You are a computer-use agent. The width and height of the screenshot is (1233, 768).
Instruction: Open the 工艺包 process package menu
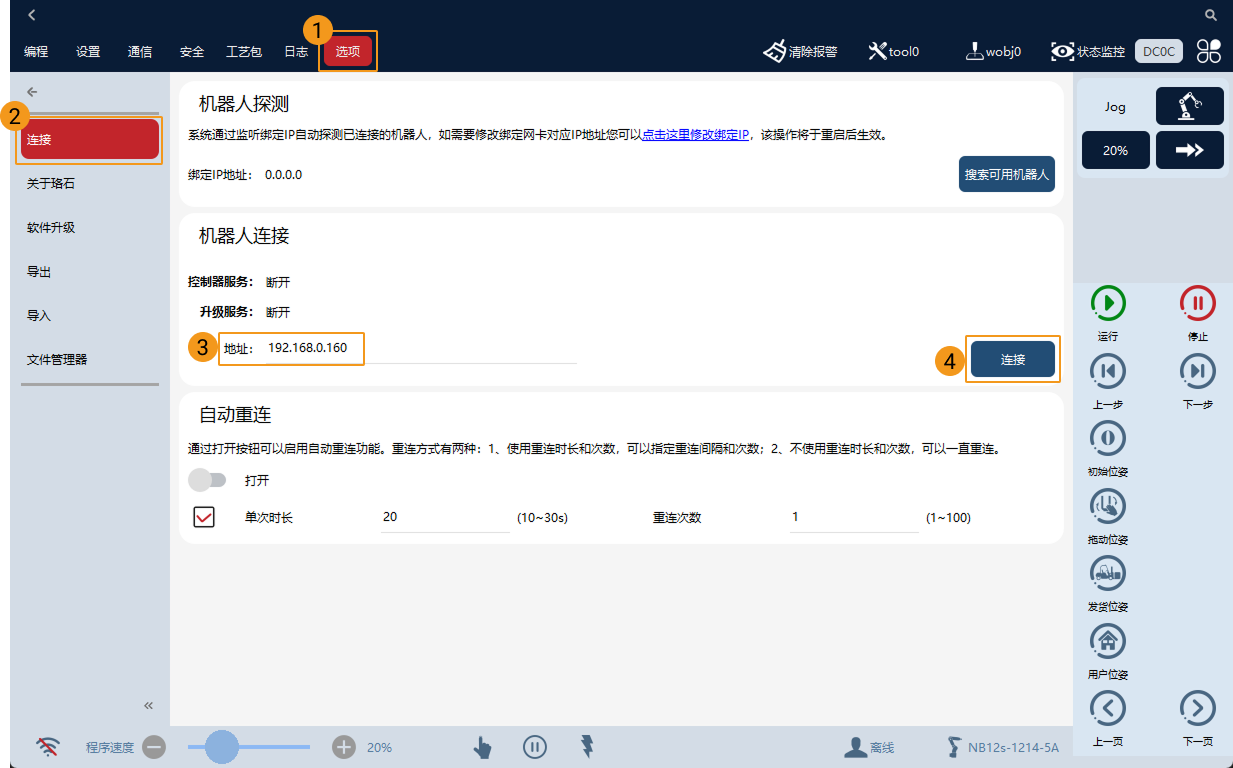(244, 52)
